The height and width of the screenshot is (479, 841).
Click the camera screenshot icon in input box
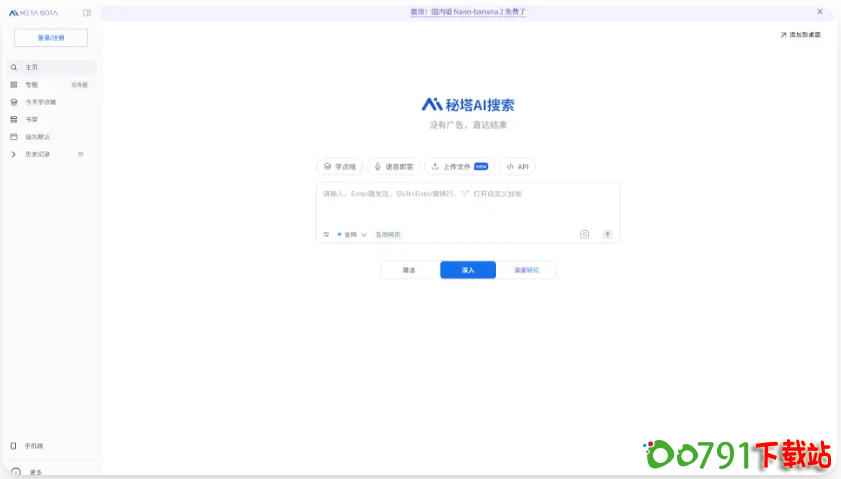(x=584, y=235)
